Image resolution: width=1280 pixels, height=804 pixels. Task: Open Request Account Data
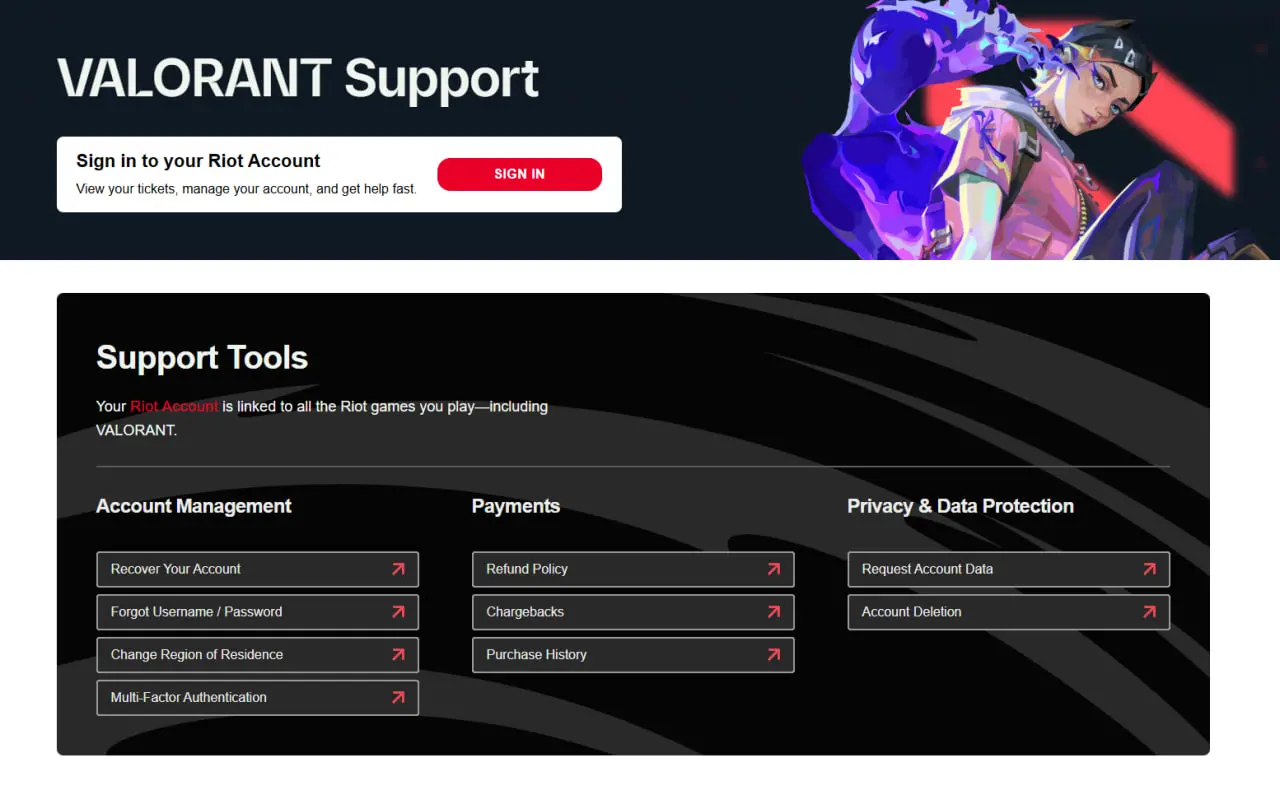(1009, 569)
